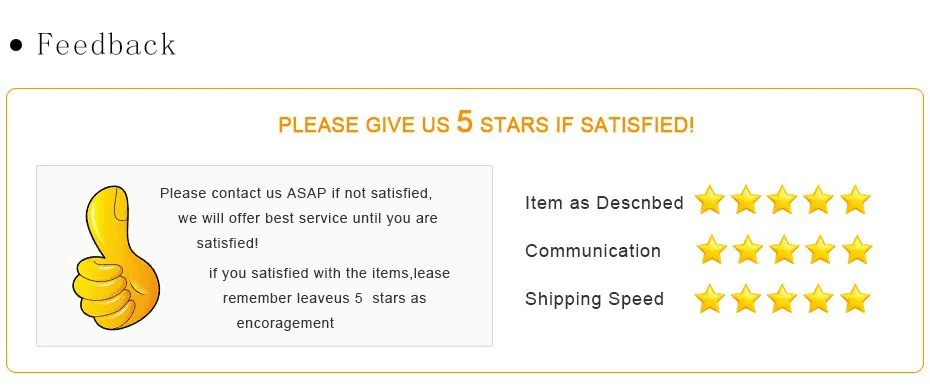Image resolution: width=930 pixels, height=392 pixels.
Task: Click the Communication label
Action: tap(593, 251)
